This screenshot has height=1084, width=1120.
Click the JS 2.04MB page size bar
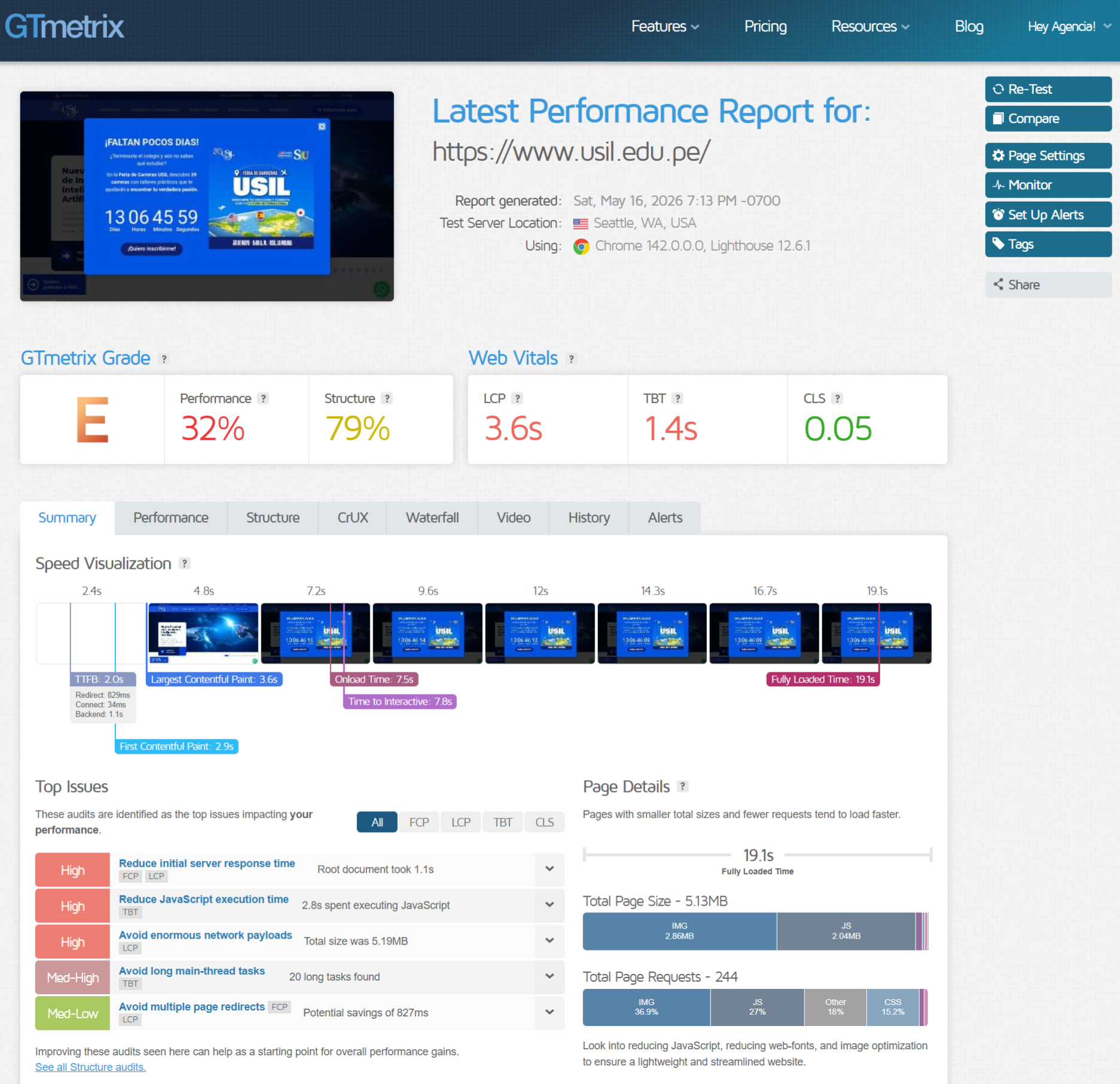[x=846, y=931]
